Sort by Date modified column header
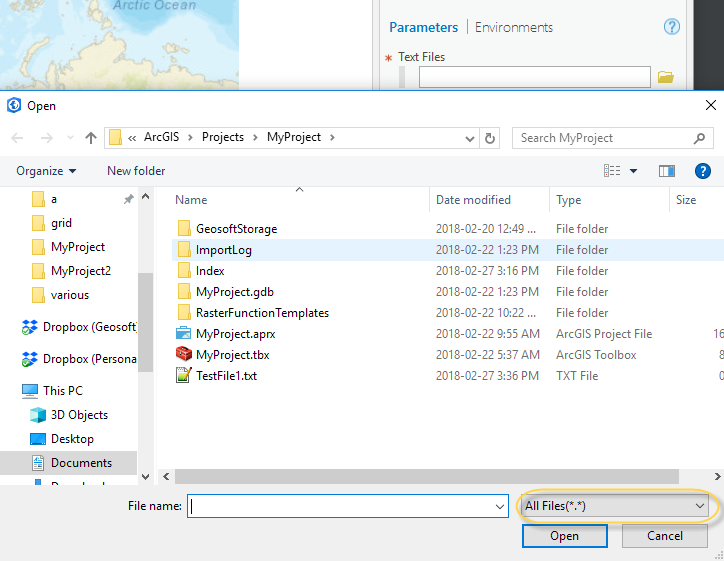Viewport: 724px width, 561px height. [x=473, y=200]
